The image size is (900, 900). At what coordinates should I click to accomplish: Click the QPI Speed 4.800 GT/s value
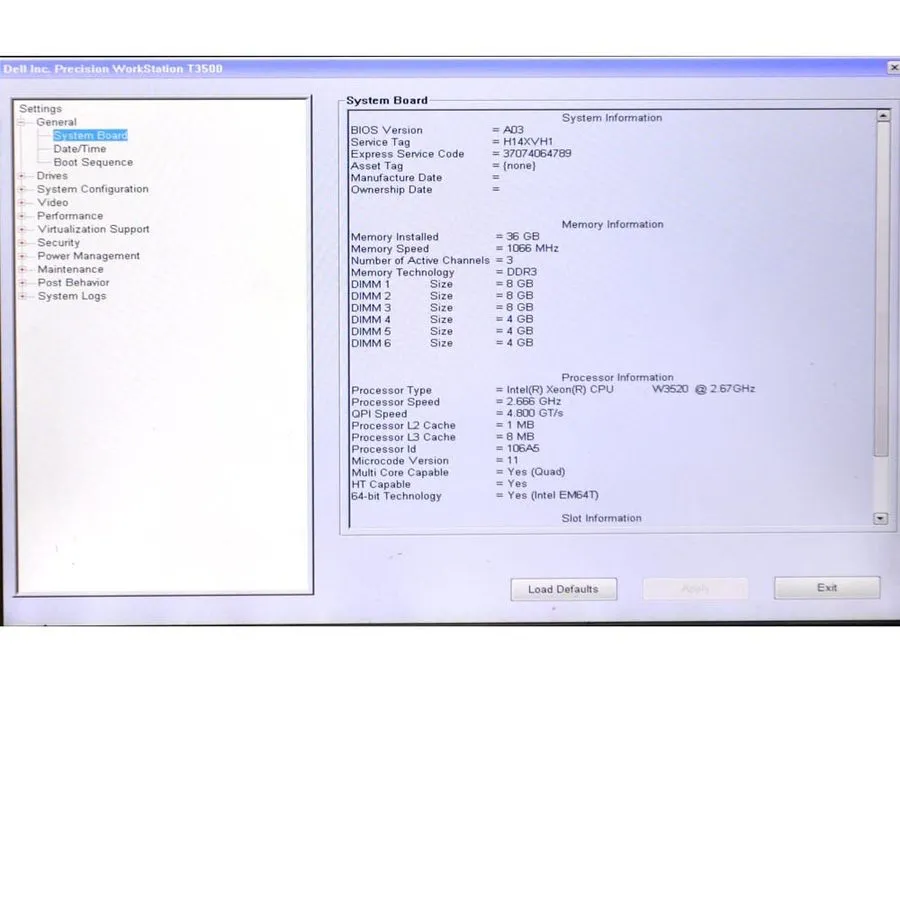click(x=535, y=413)
